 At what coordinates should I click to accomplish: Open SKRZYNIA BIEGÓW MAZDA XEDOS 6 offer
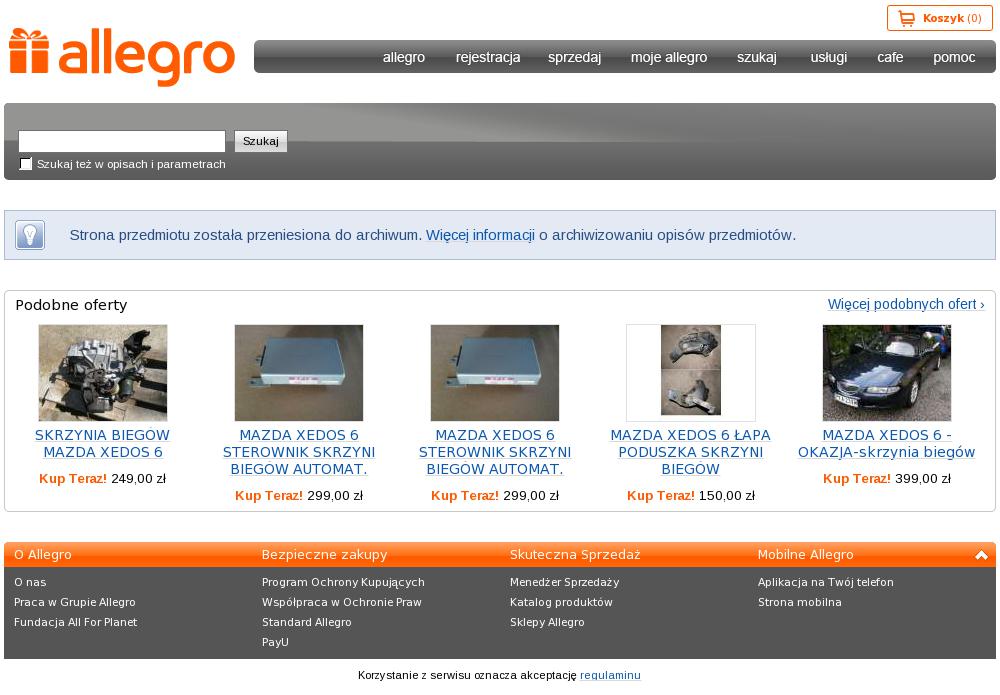click(x=103, y=444)
